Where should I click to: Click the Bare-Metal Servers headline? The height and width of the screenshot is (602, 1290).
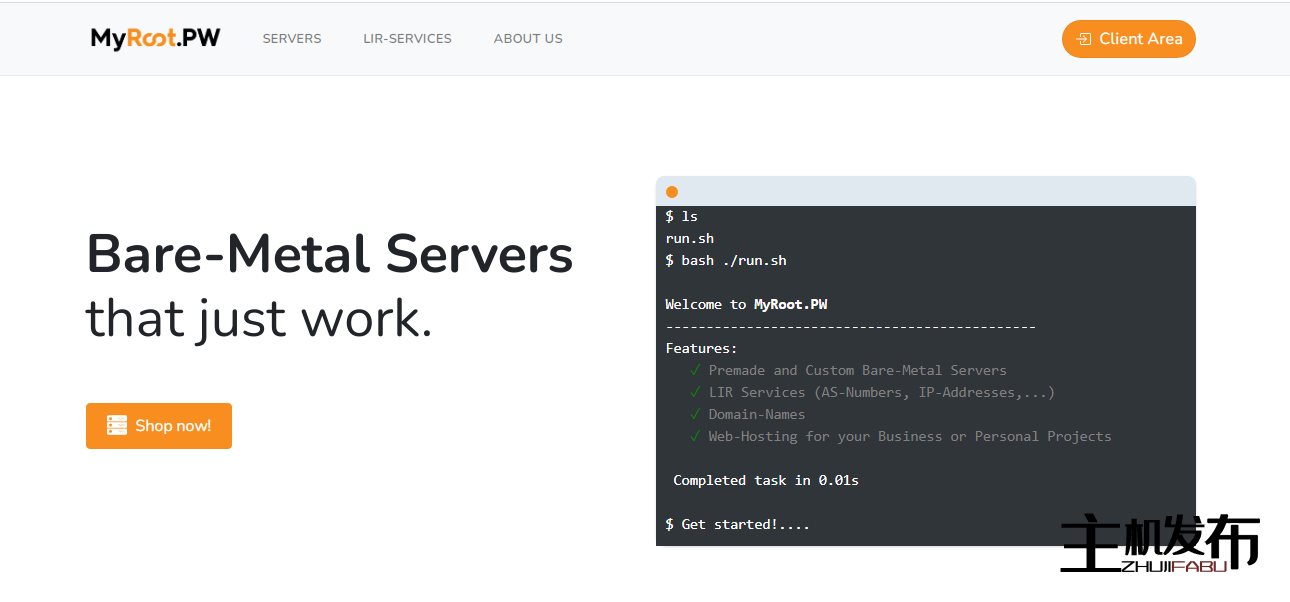(329, 254)
